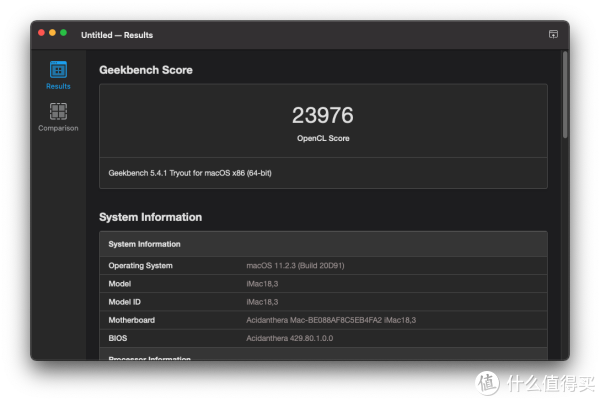The image size is (600, 401).
Task: Select the BIOS row label
Action: 118,338
